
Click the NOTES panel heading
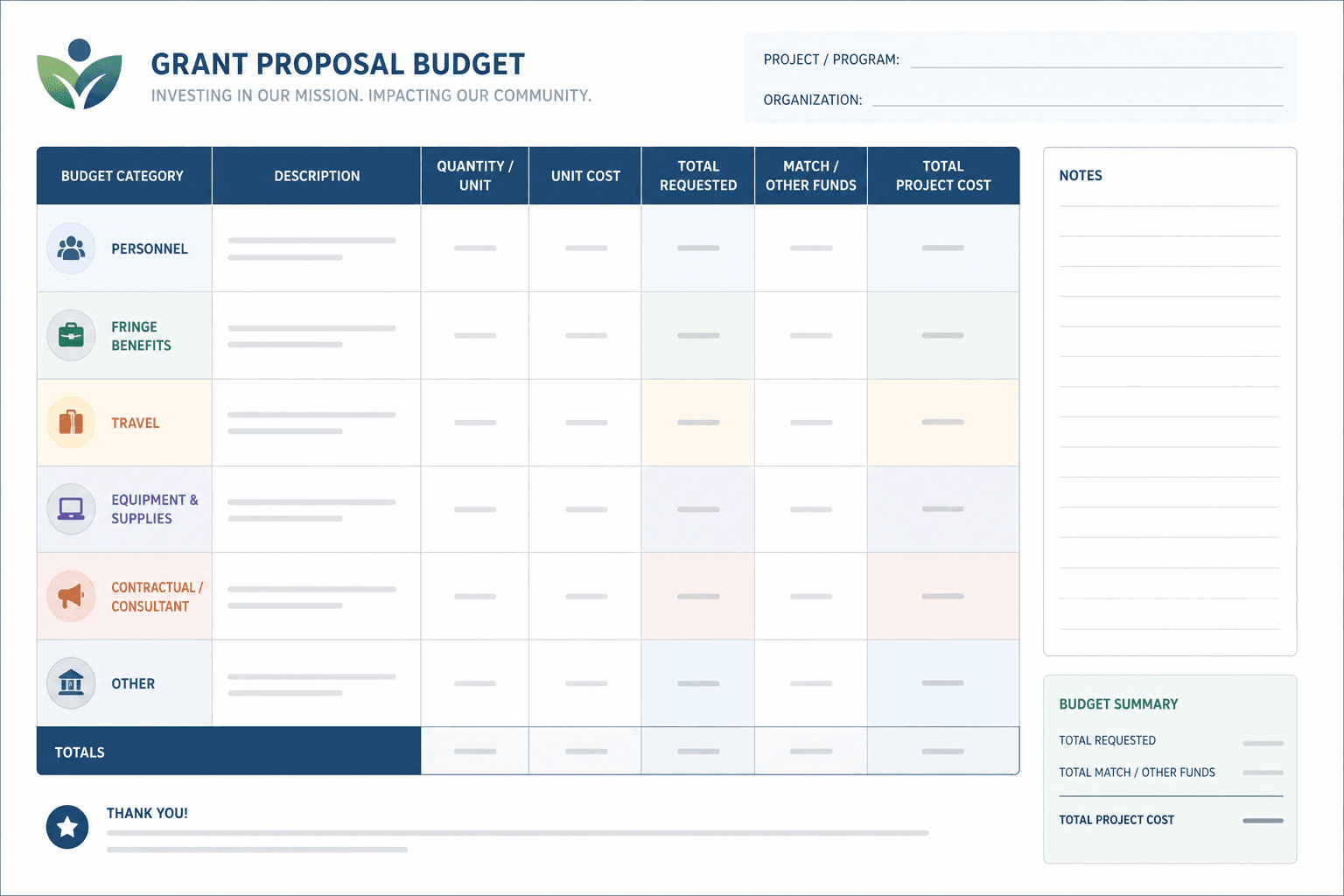[x=1081, y=176]
